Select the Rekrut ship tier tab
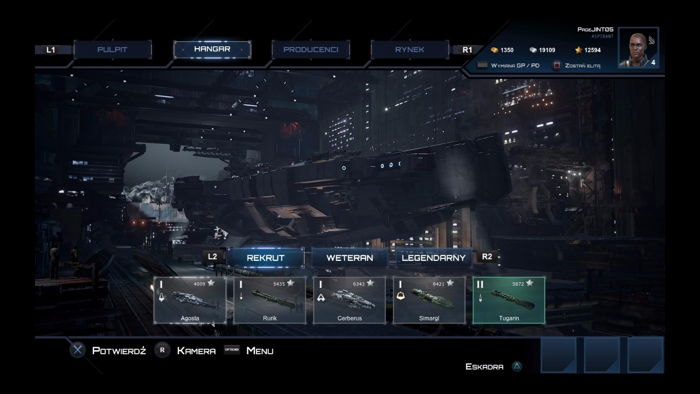Viewport: 700px width, 394px height. coord(266,257)
